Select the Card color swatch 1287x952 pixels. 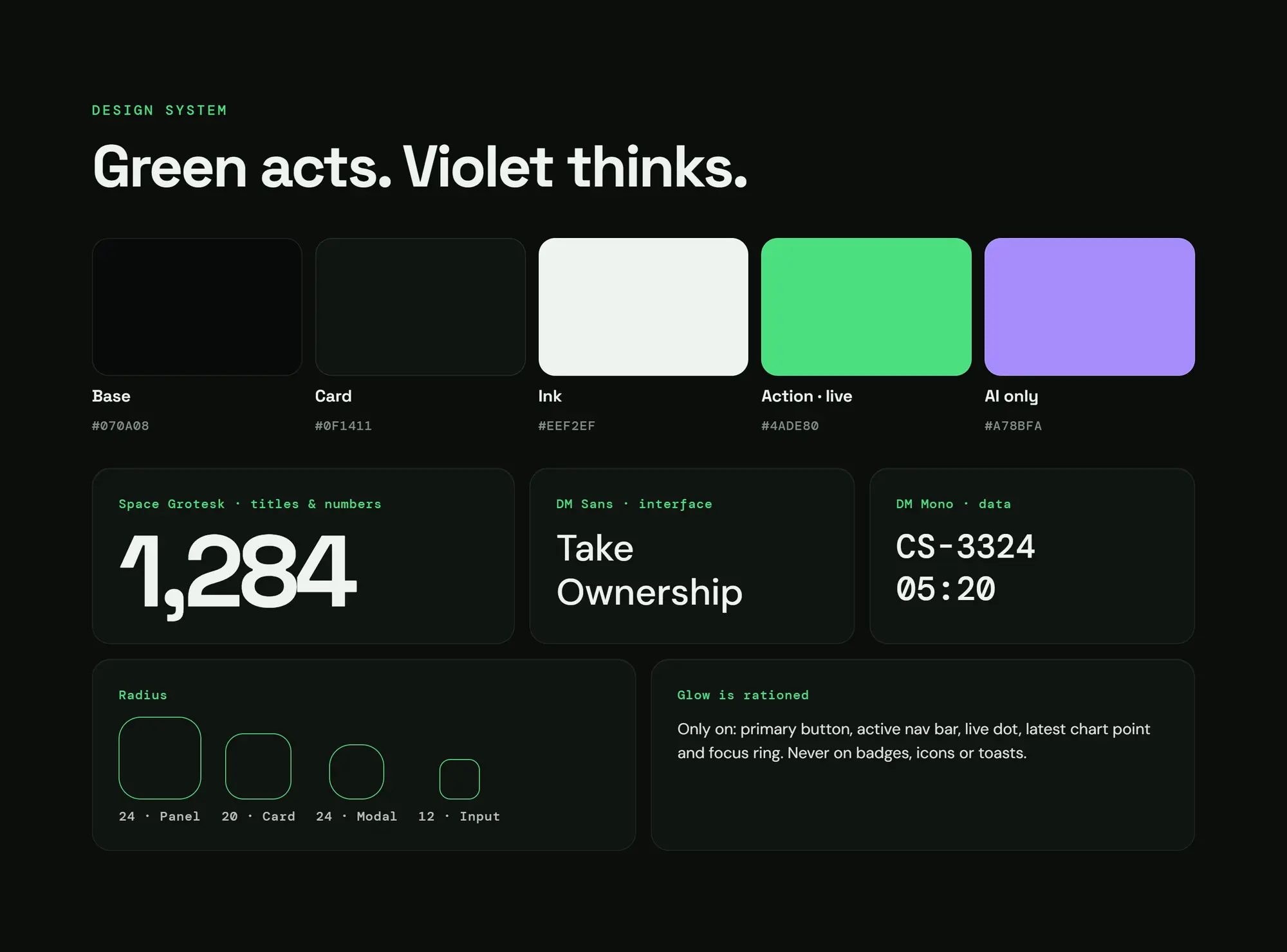tap(420, 307)
